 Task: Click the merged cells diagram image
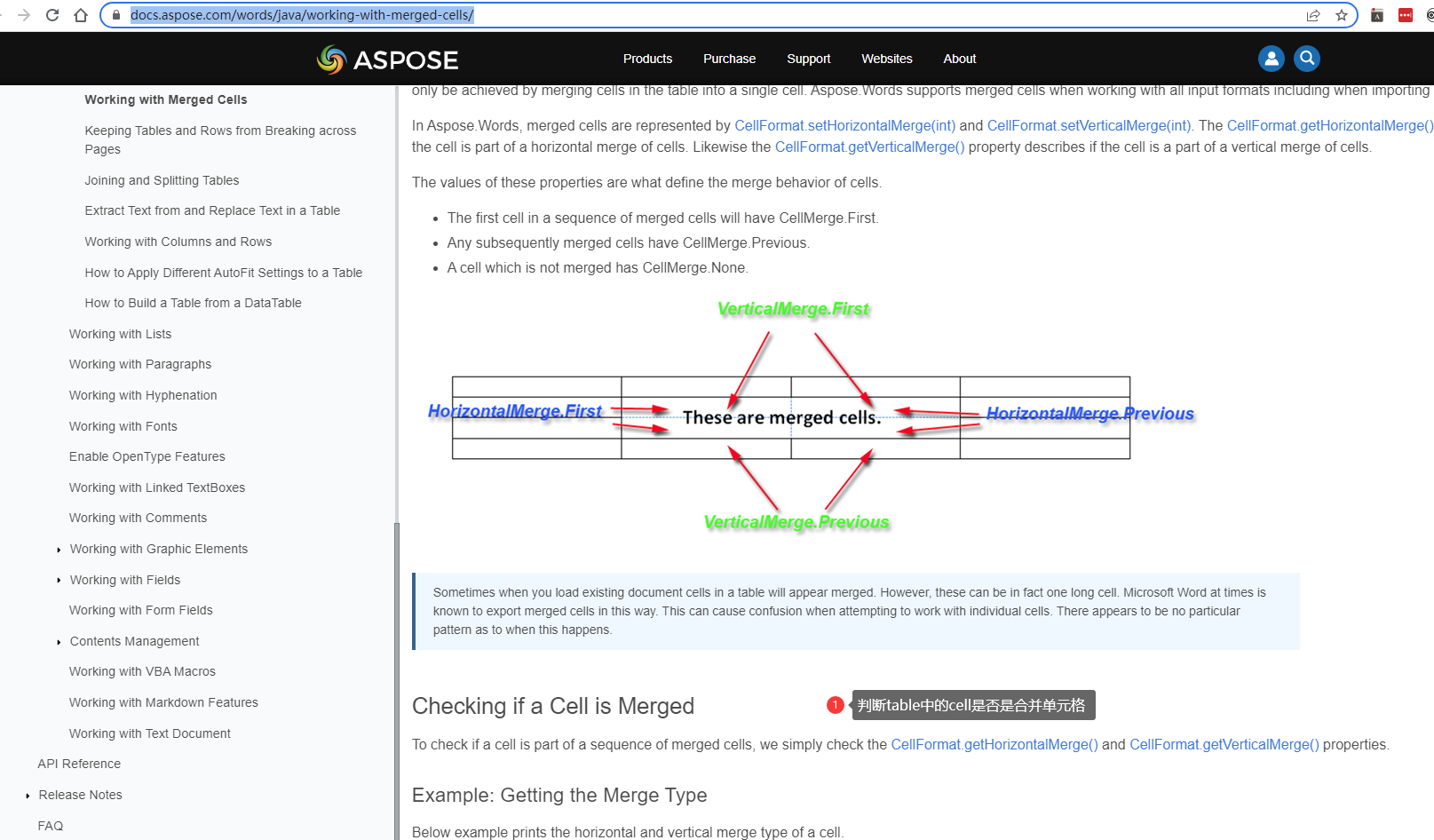[x=811, y=416]
